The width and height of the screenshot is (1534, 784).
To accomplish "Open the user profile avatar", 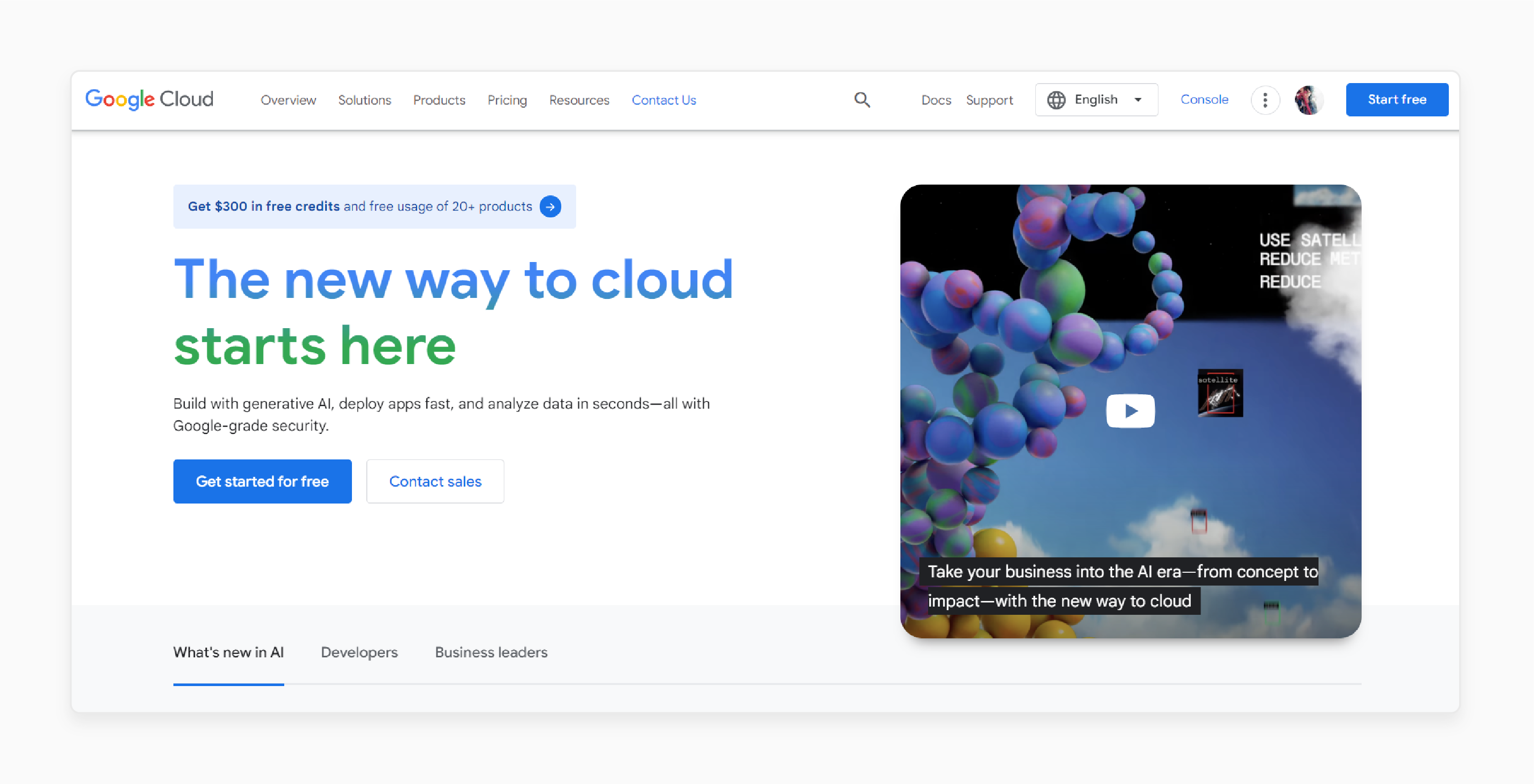I will [1309, 100].
